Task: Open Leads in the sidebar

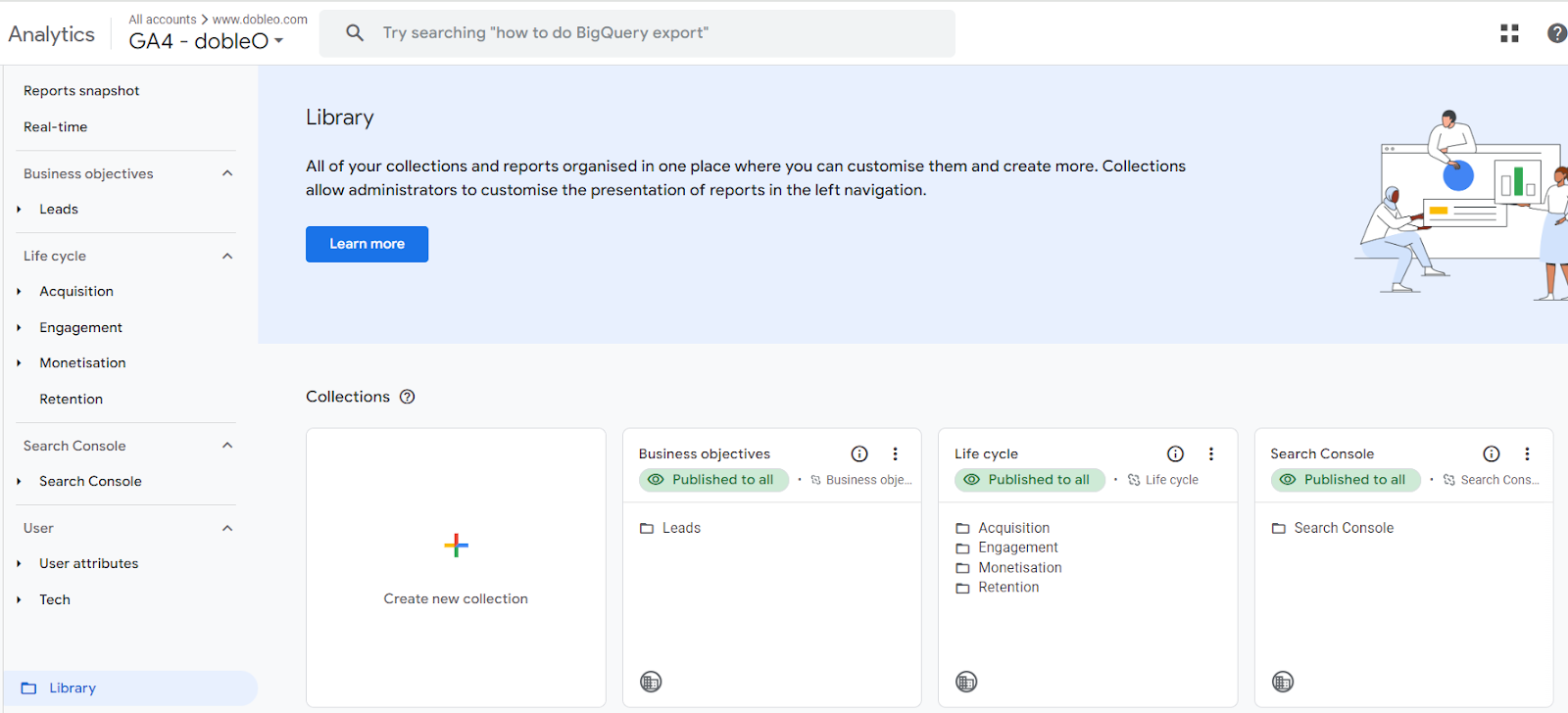Action: tap(59, 210)
